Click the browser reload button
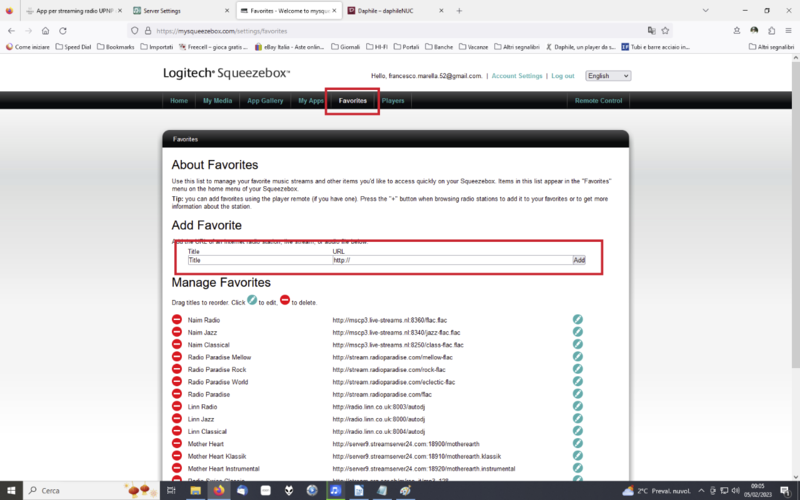800x500 pixels. (50, 30)
